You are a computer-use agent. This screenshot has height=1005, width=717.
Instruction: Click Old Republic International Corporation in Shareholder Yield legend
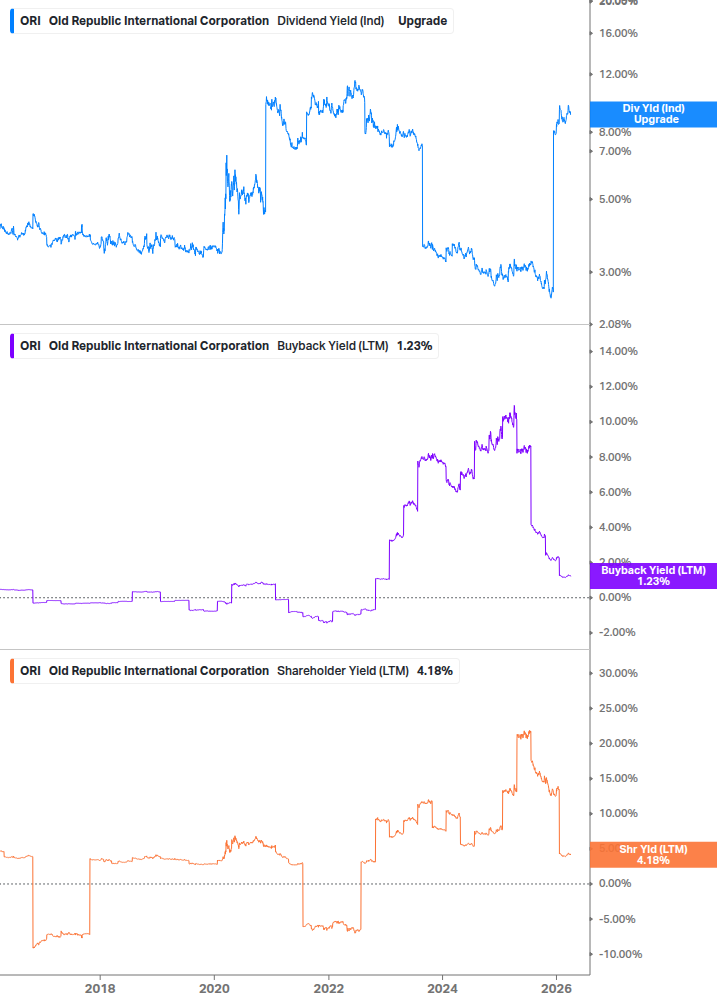click(x=159, y=671)
